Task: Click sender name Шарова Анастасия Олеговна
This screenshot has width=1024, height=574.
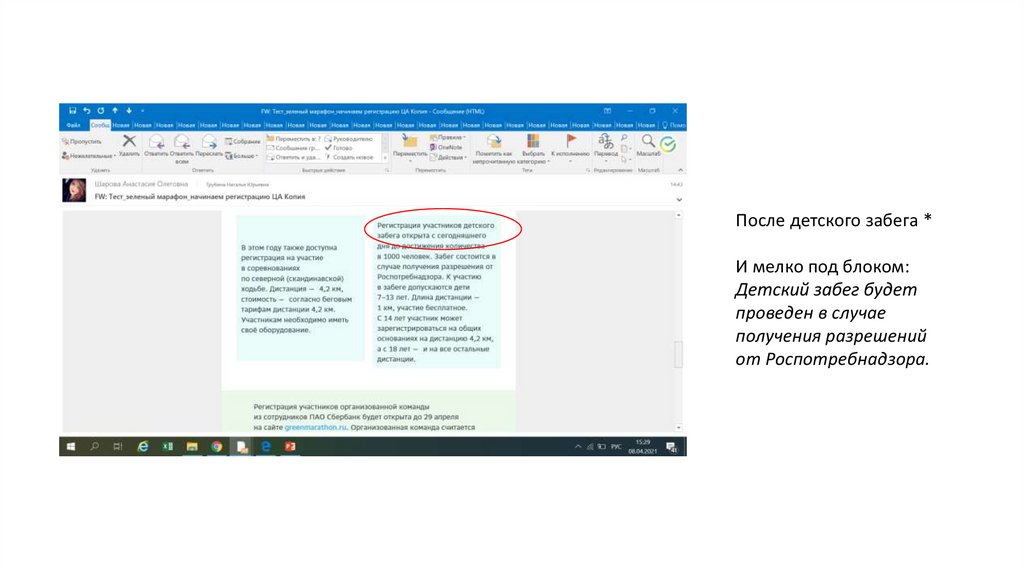Action: click(x=141, y=184)
